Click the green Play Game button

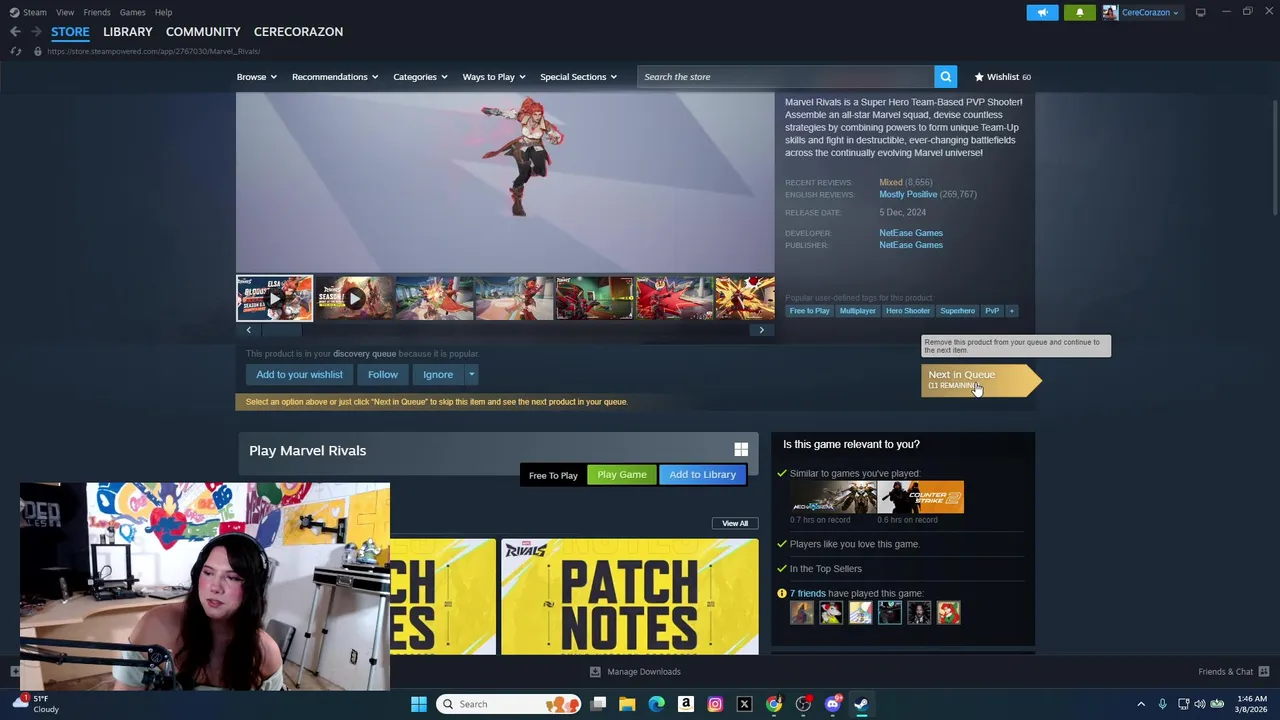(x=622, y=475)
